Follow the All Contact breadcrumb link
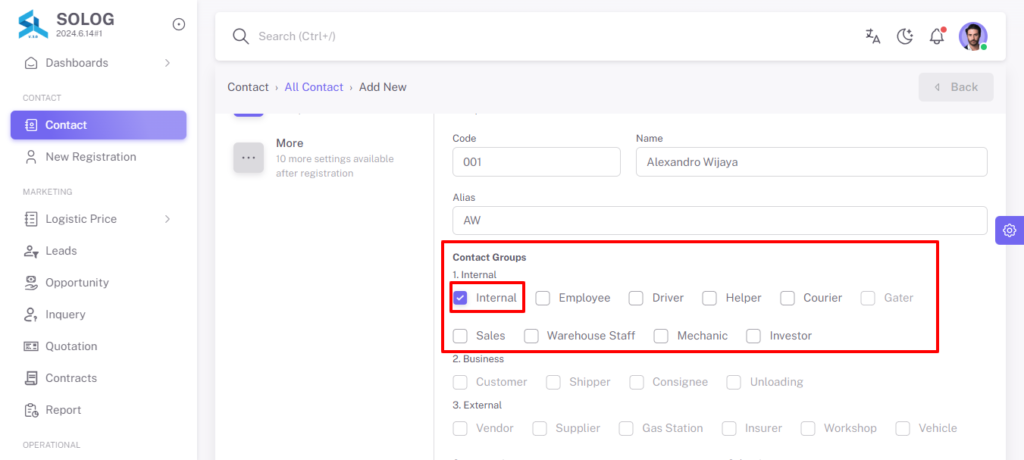The image size is (1024, 460). (313, 87)
